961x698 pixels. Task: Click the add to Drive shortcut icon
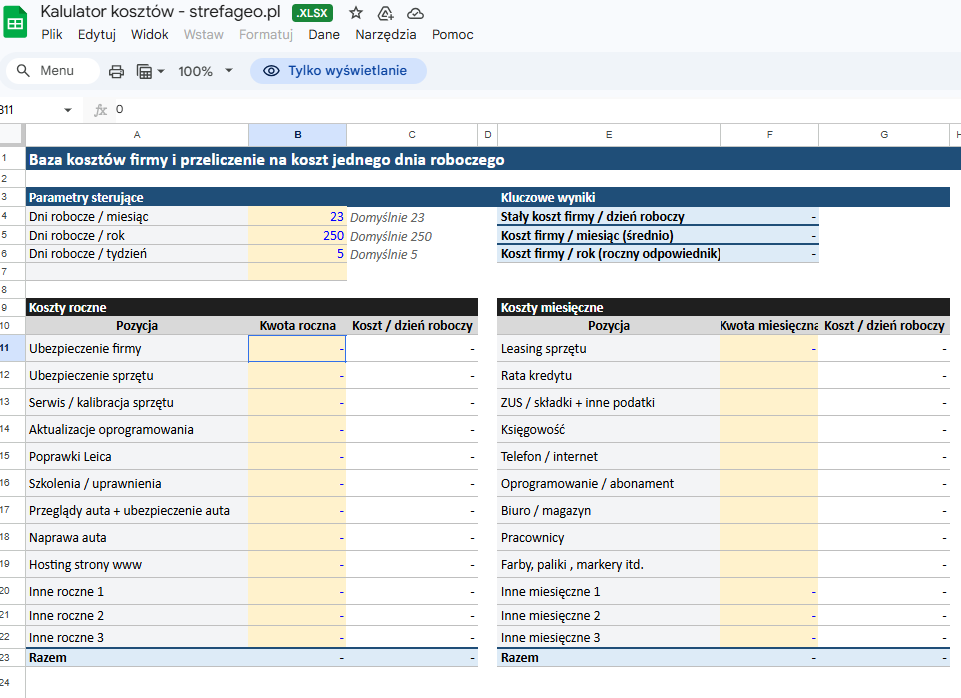click(386, 13)
